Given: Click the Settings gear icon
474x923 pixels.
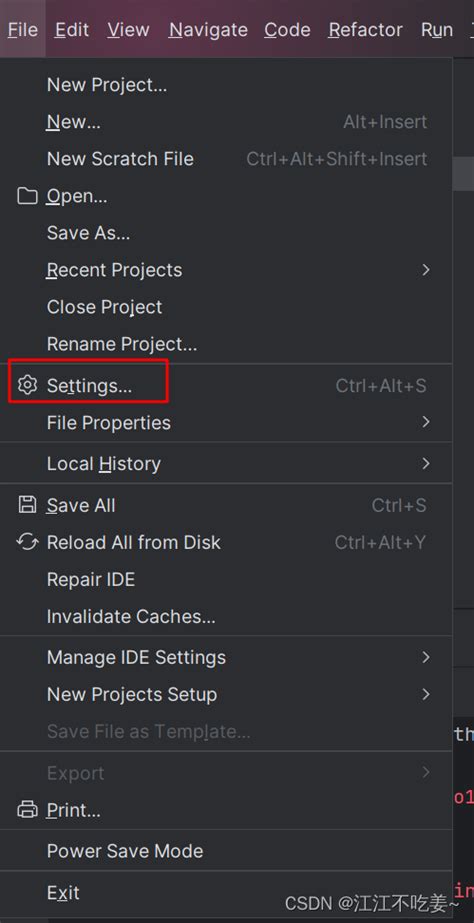Looking at the screenshot, I should tap(27, 385).
